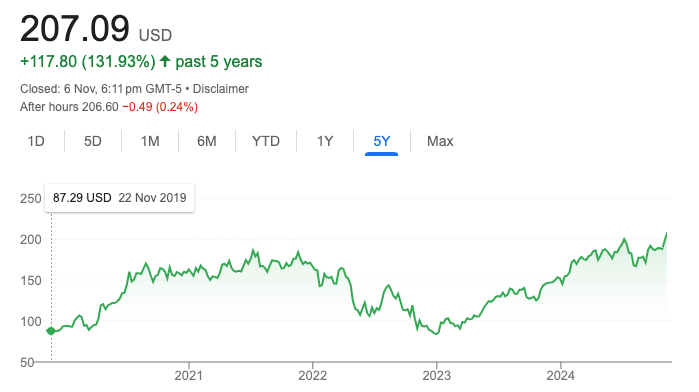Click the selected 5Y tab
699x392 pixels.
pyautogui.click(x=382, y=141)
